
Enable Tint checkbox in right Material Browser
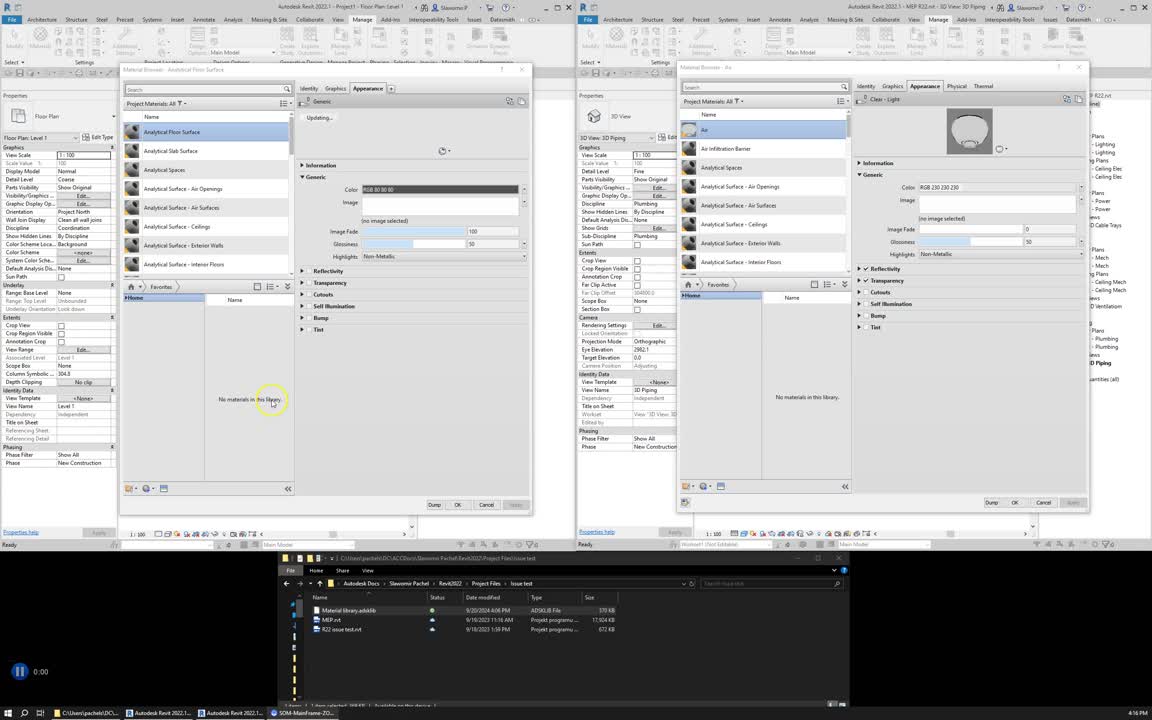[x=866, y=328]
